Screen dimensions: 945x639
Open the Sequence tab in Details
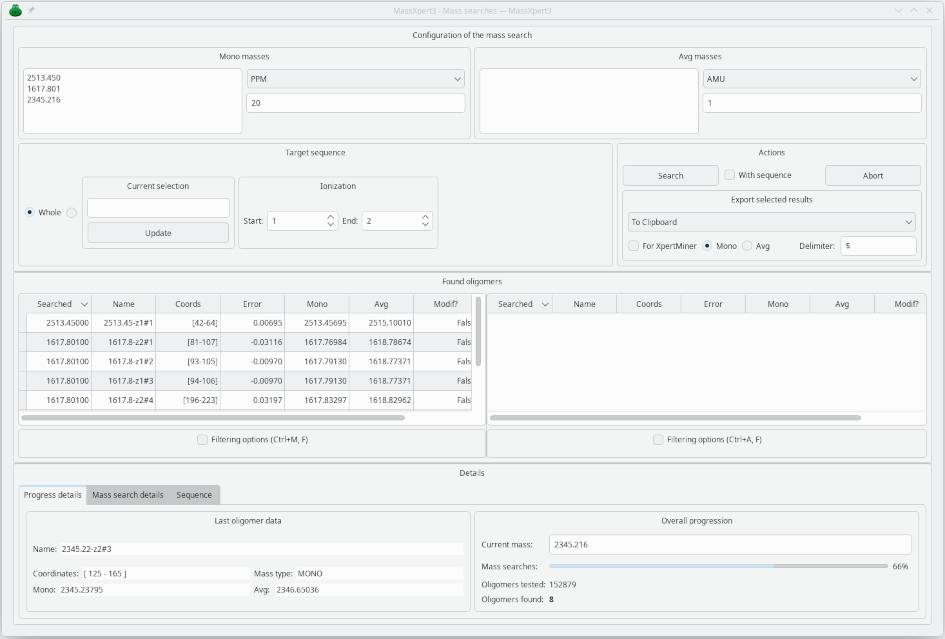194,494
